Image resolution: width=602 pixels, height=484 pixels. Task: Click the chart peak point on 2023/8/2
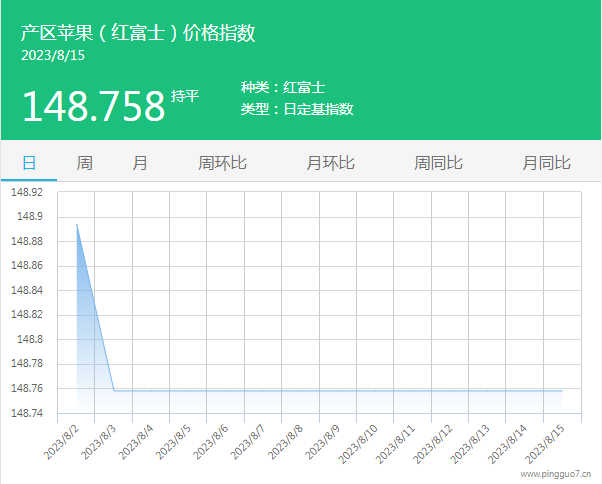[77, 224]
